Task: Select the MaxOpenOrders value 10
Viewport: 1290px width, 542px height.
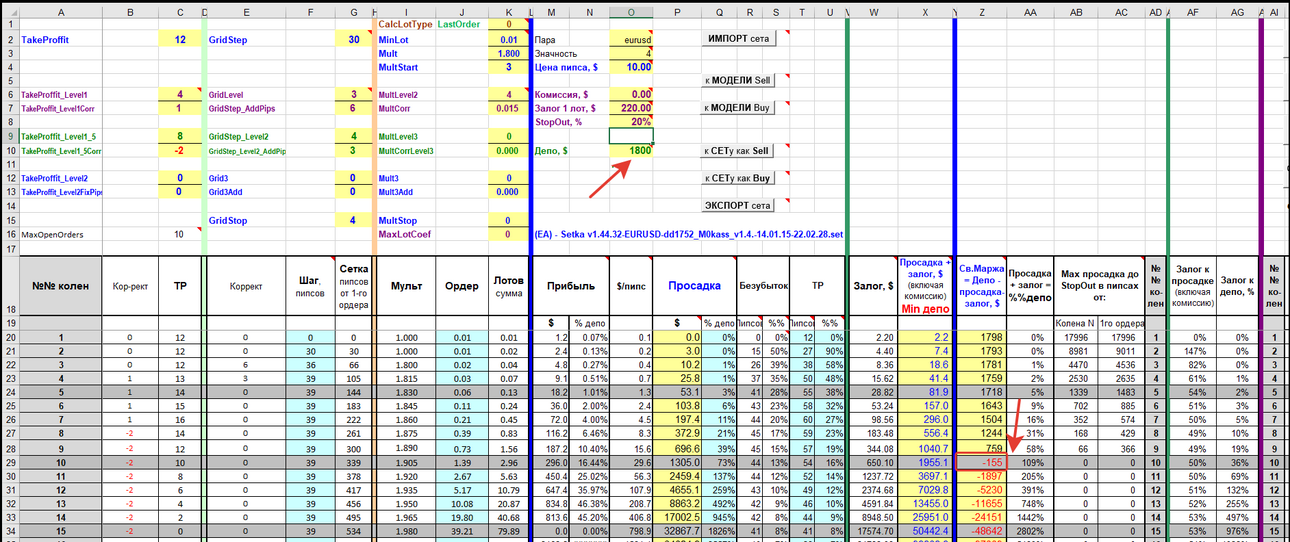Action: tap(180, 234)
